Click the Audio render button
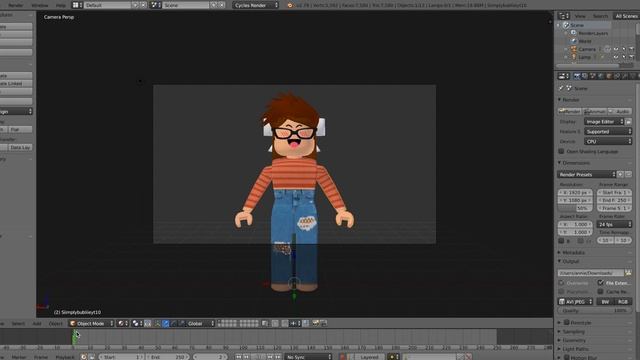Screen dimensions: 640x360 click(x=620, y=111)
